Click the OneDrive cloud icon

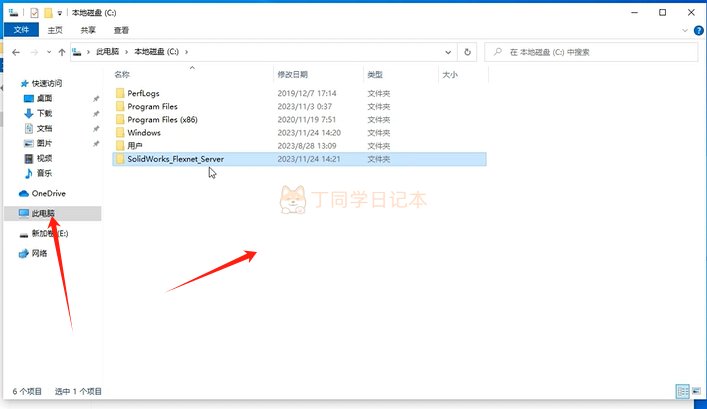pos(24,193)
